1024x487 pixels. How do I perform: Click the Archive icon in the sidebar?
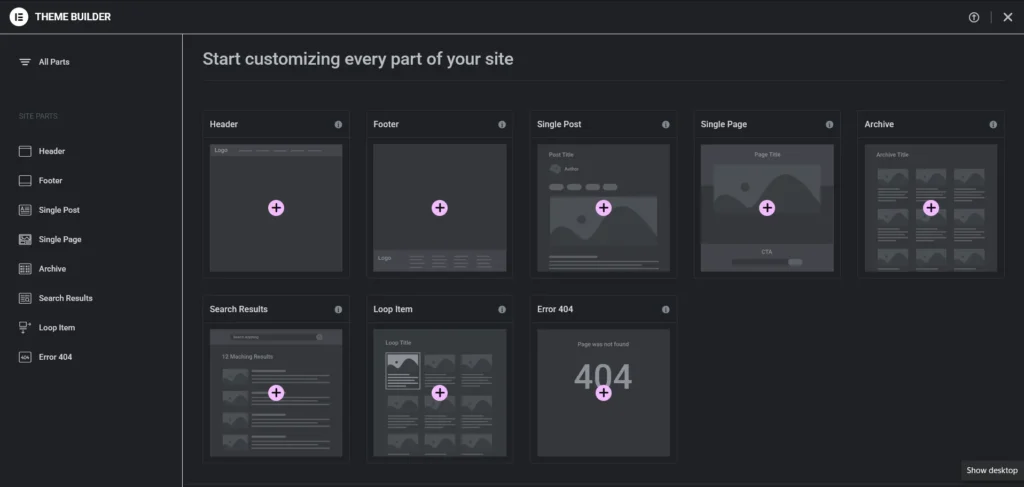pyautogui.click(x=25, y=269)
